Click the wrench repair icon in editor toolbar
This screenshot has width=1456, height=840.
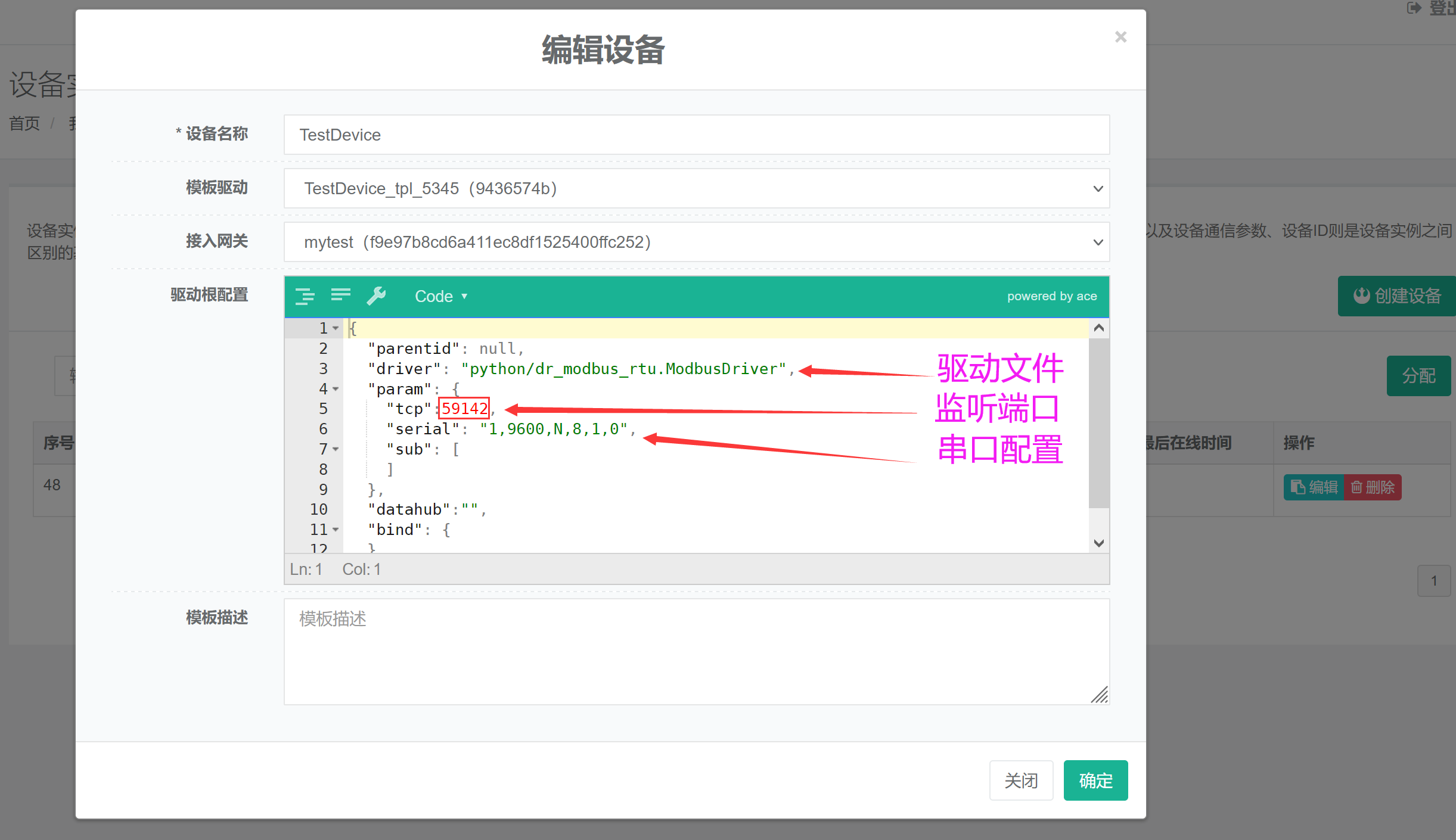pyautogui.click(x=376, y=295)
